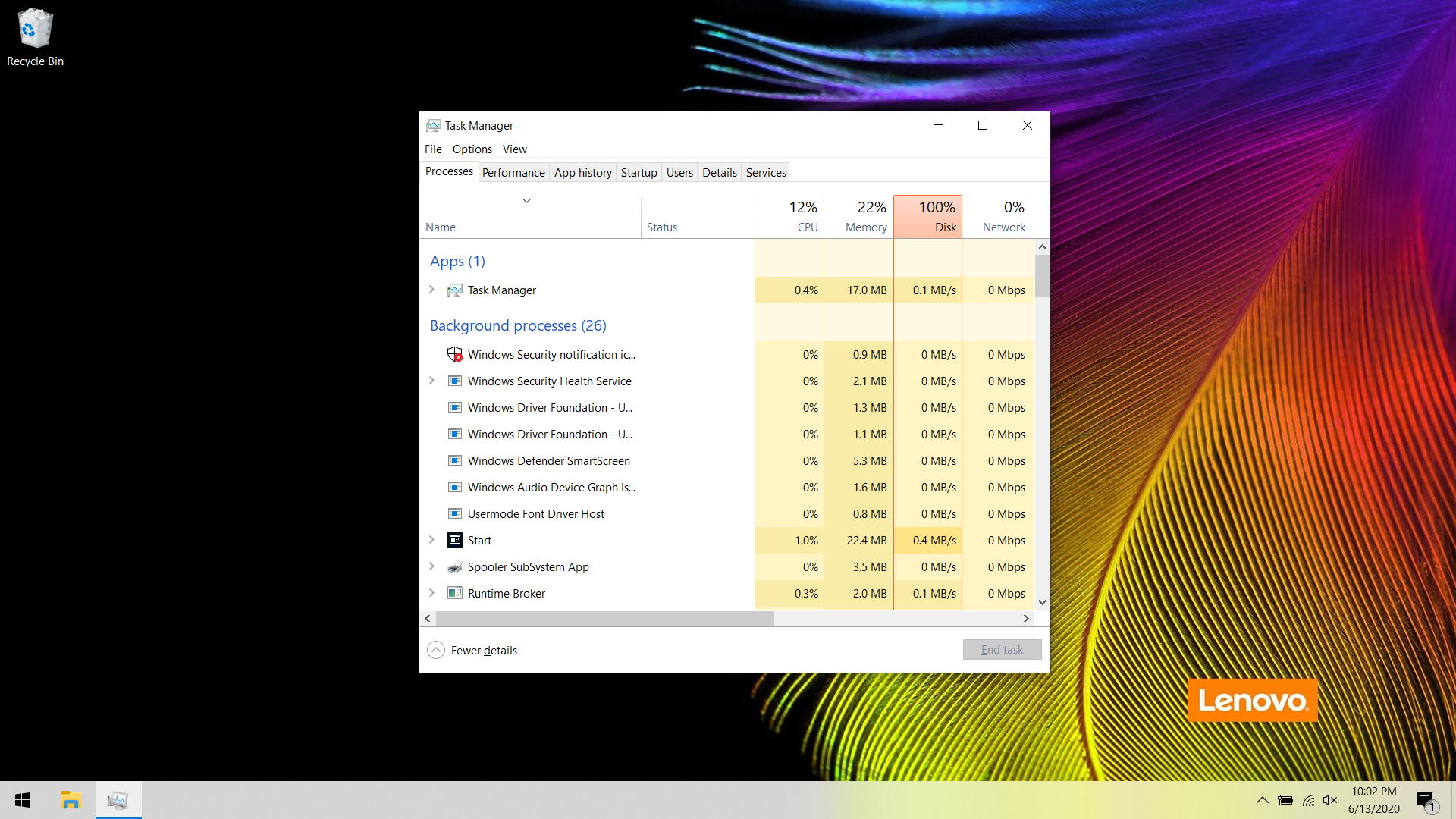1456x819 pixels.
Task: Click the Task Manager taskbar icon
Action: click(118, 800)
